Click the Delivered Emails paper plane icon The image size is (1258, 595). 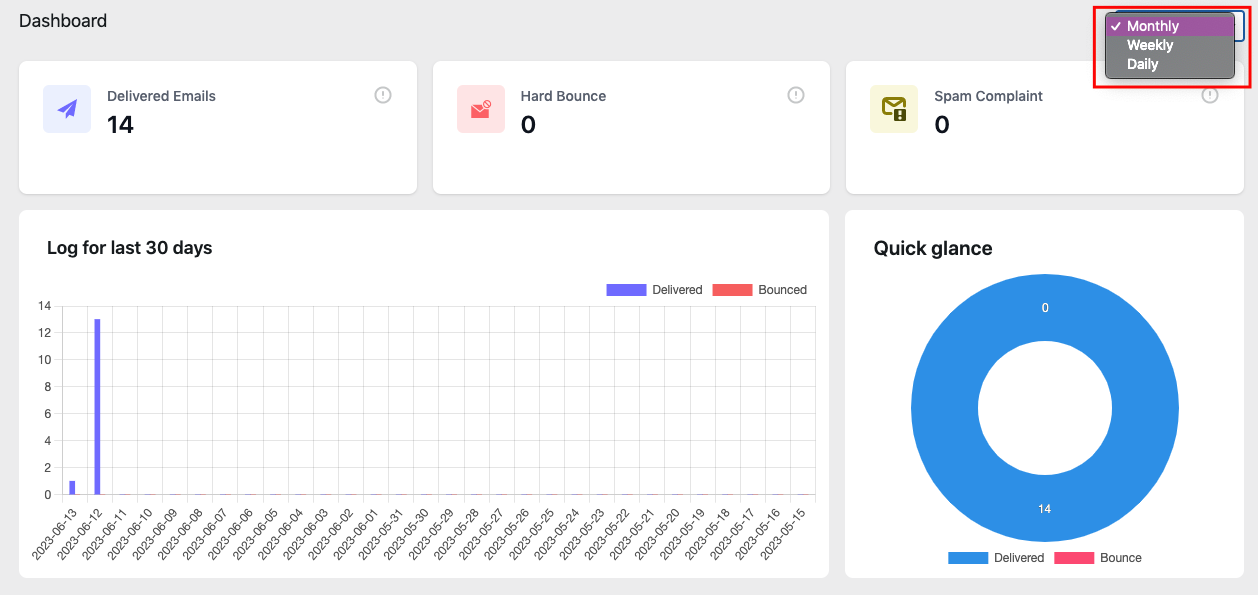coord(67,109)
